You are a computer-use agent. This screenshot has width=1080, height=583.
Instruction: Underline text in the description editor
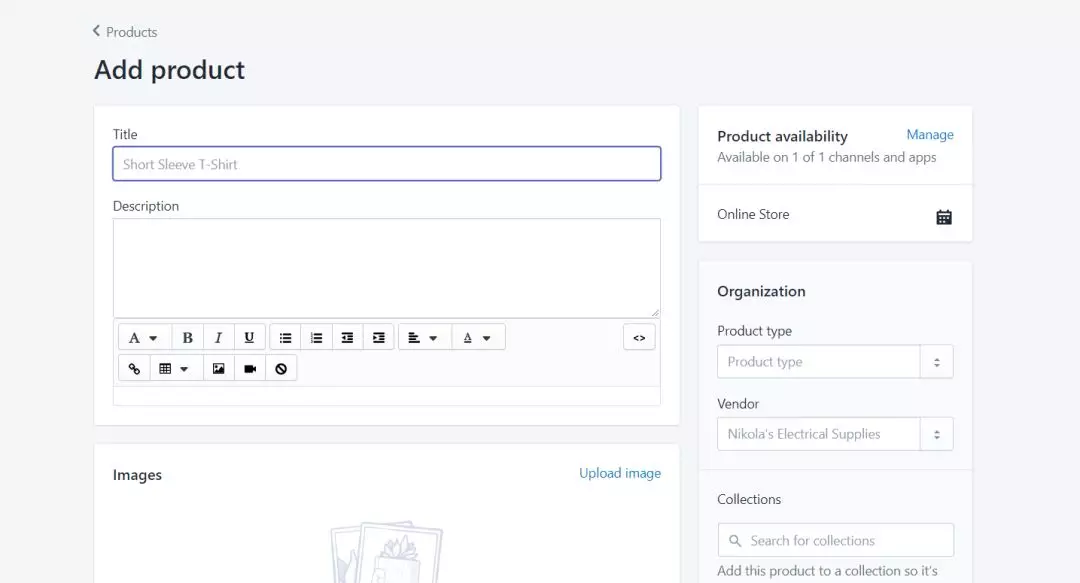coord(249,337)
